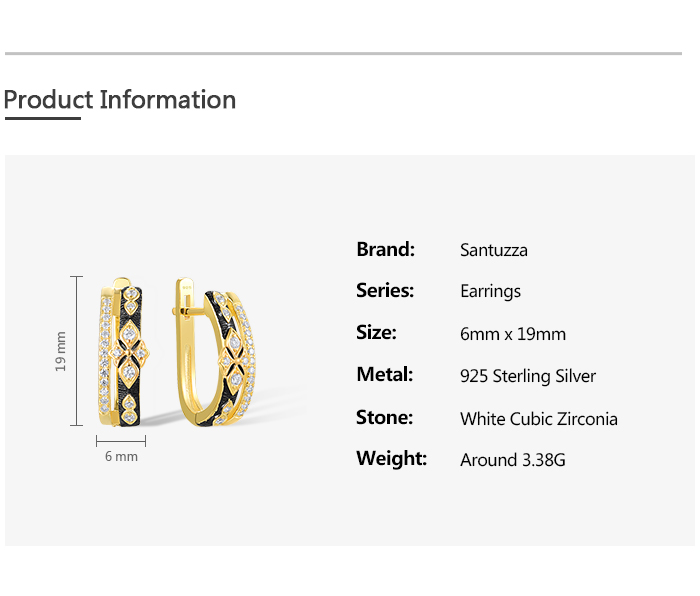Click the 6mm x 19mm size value
This screenshot has height=596, width=700.
(513, 334)
